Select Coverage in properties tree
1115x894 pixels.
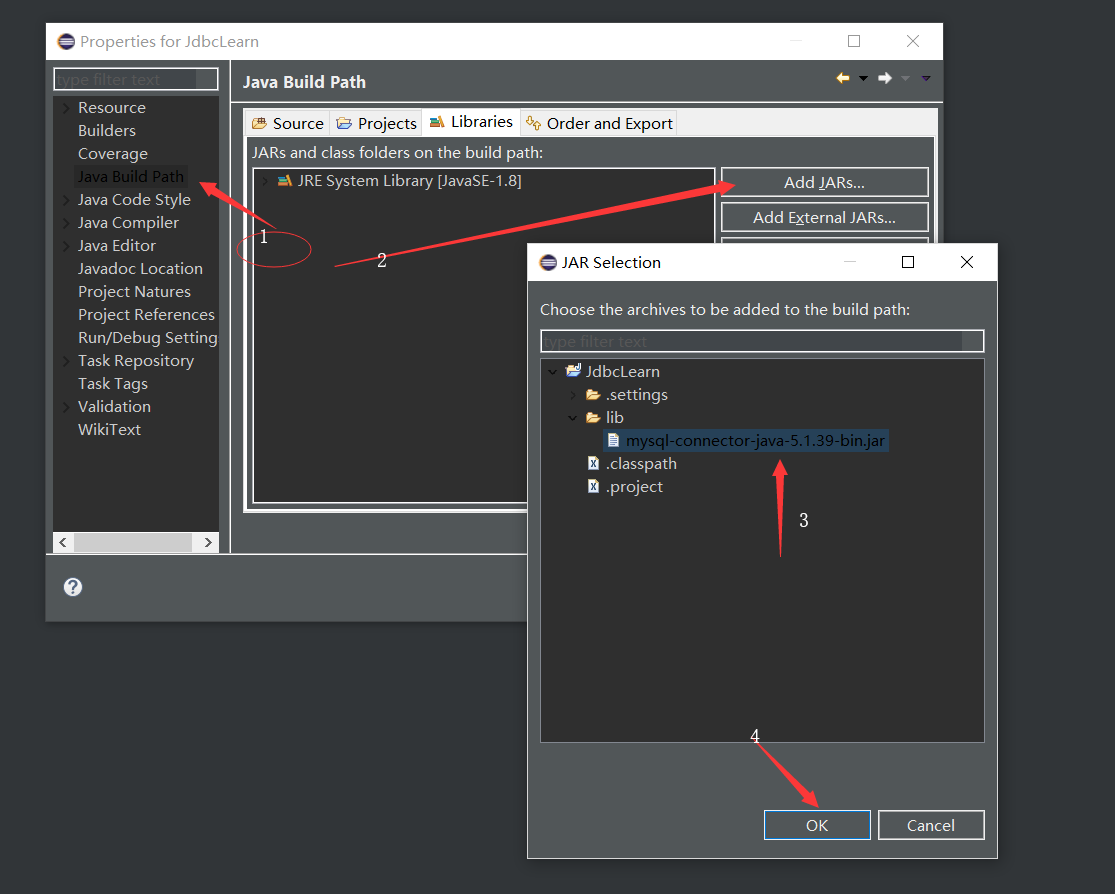(112, 154)
